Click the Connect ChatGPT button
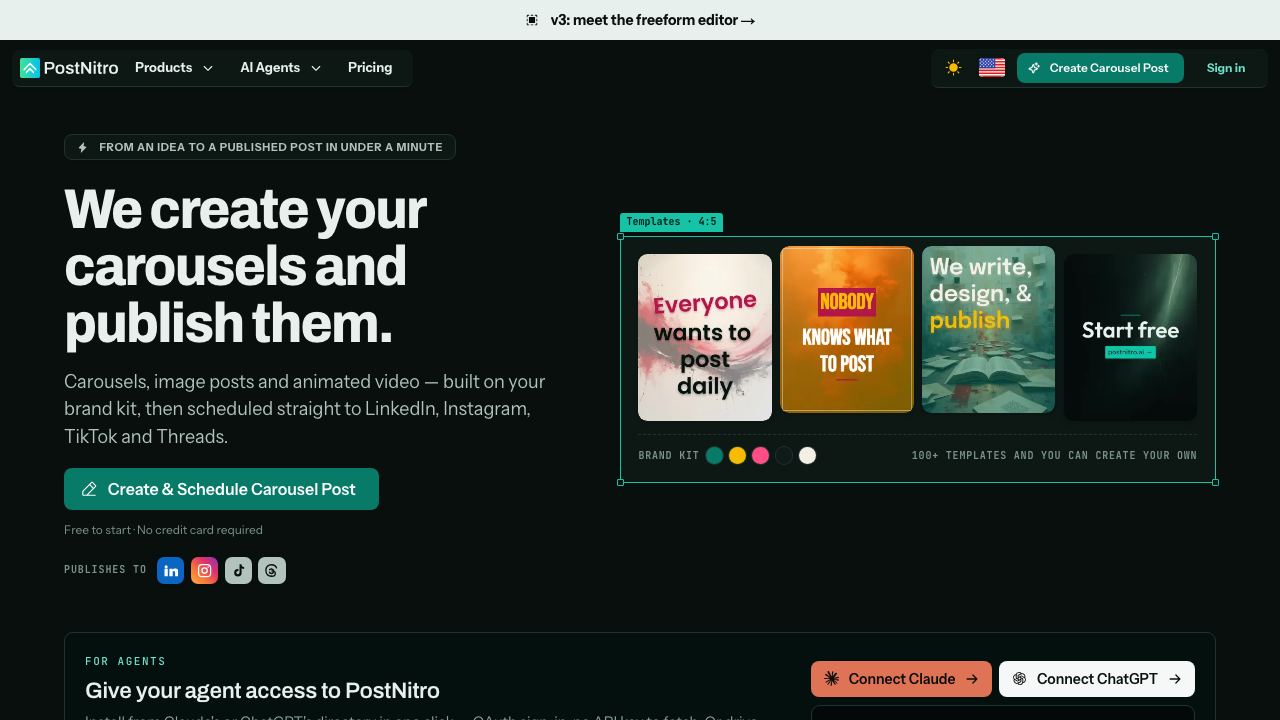1280x720 pixels. pos(1097,679)
